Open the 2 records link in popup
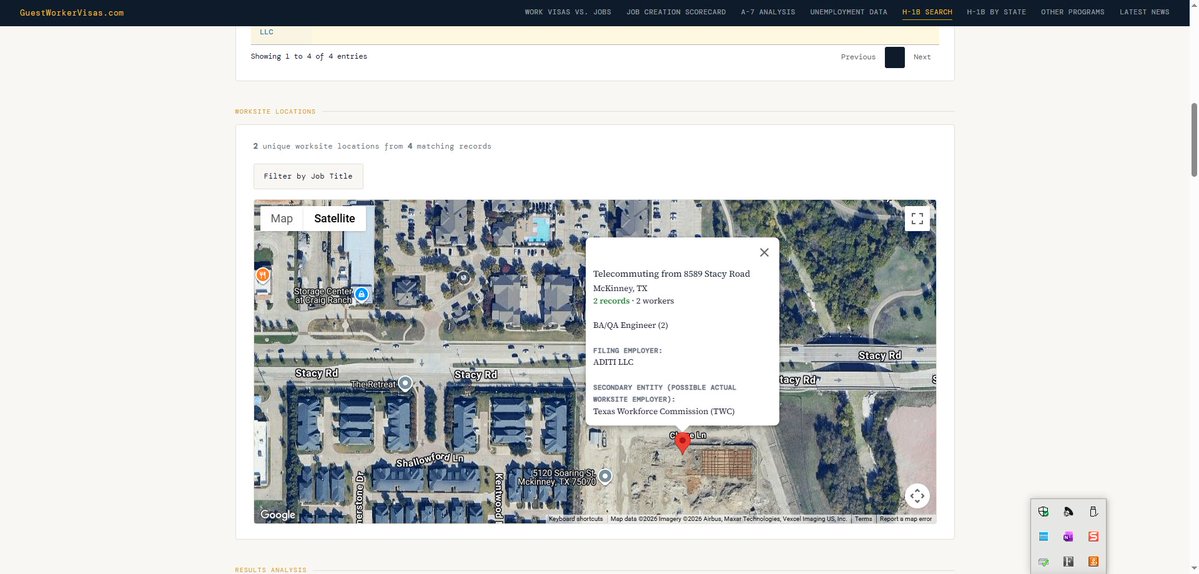Screen dimensions: 1199x574 click(611, 301)
